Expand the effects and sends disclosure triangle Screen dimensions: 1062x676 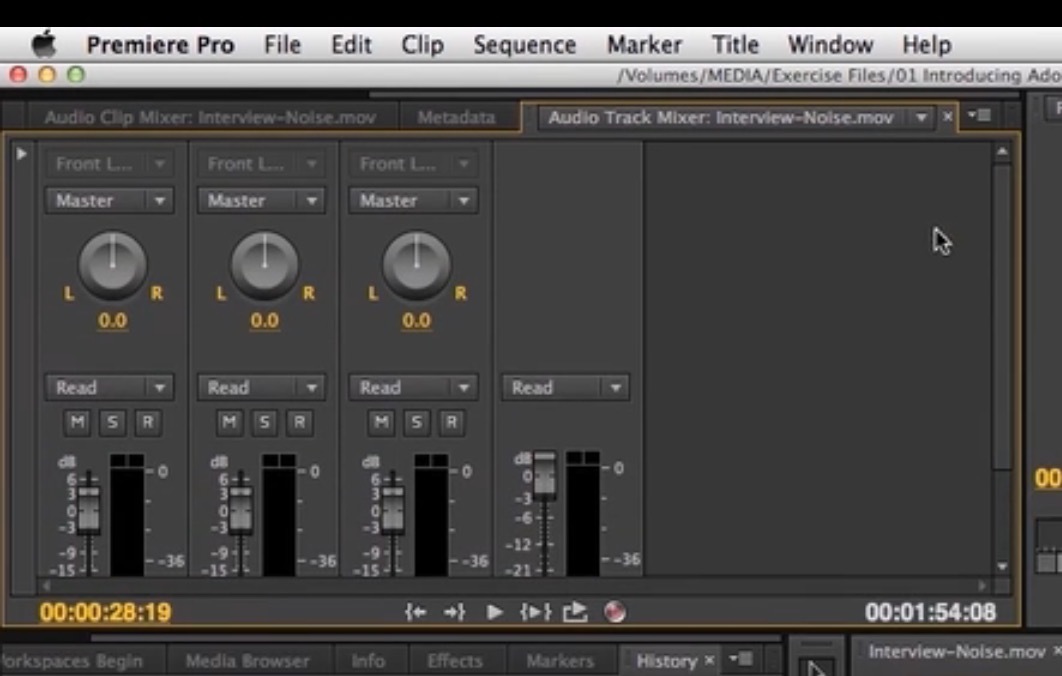point(21,154)
